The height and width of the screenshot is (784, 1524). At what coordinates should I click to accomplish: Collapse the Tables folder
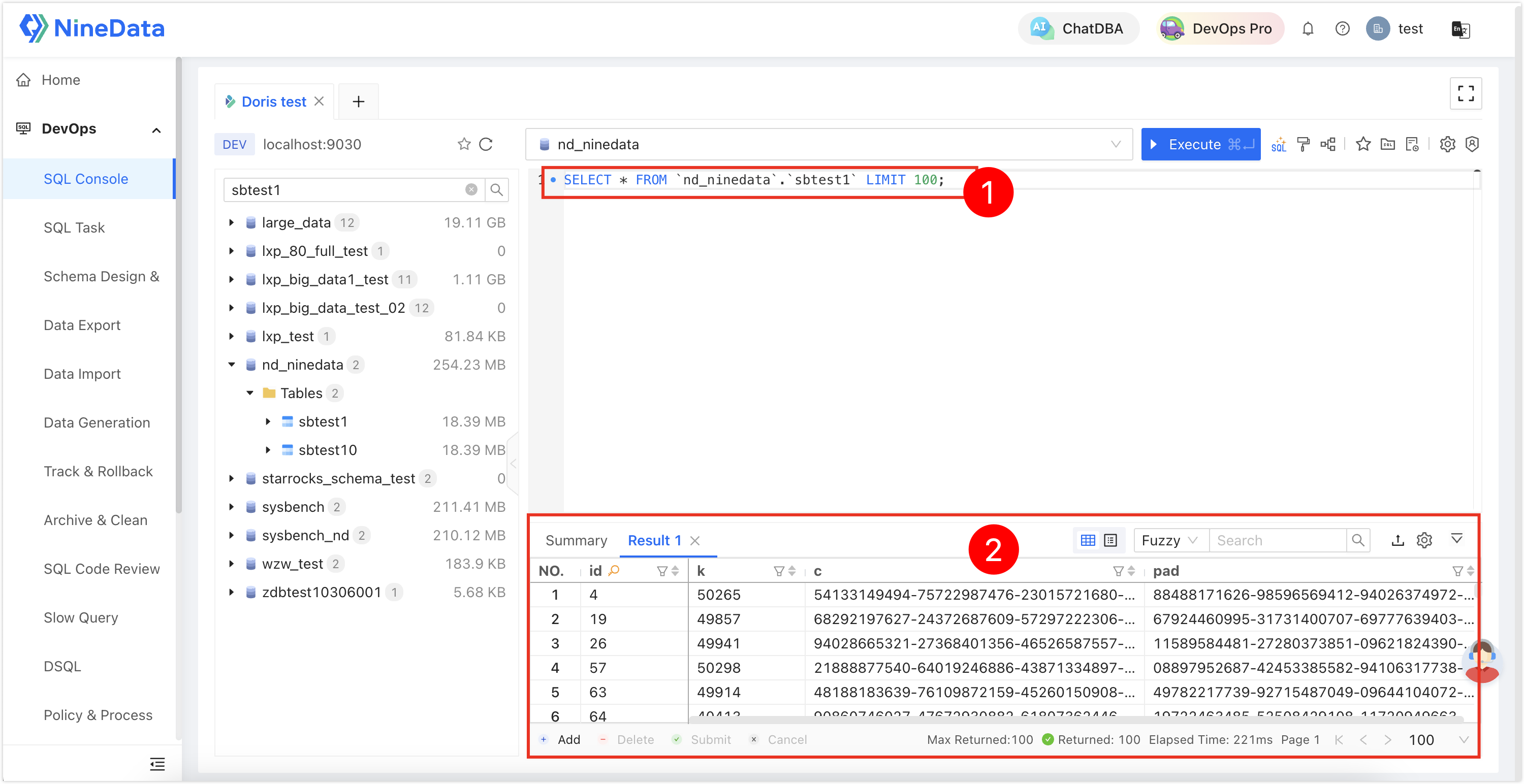point(249,393)
